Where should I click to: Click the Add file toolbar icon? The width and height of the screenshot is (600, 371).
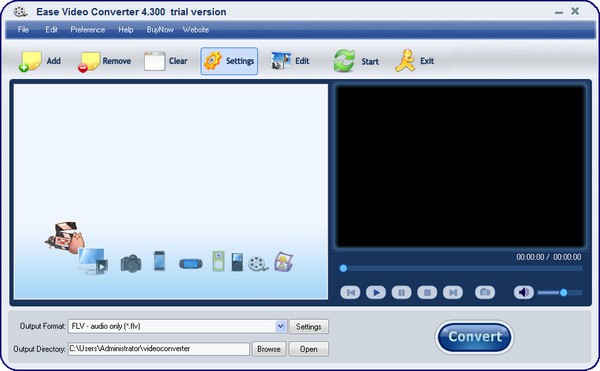pyautogui.click(x=30, y=62)
